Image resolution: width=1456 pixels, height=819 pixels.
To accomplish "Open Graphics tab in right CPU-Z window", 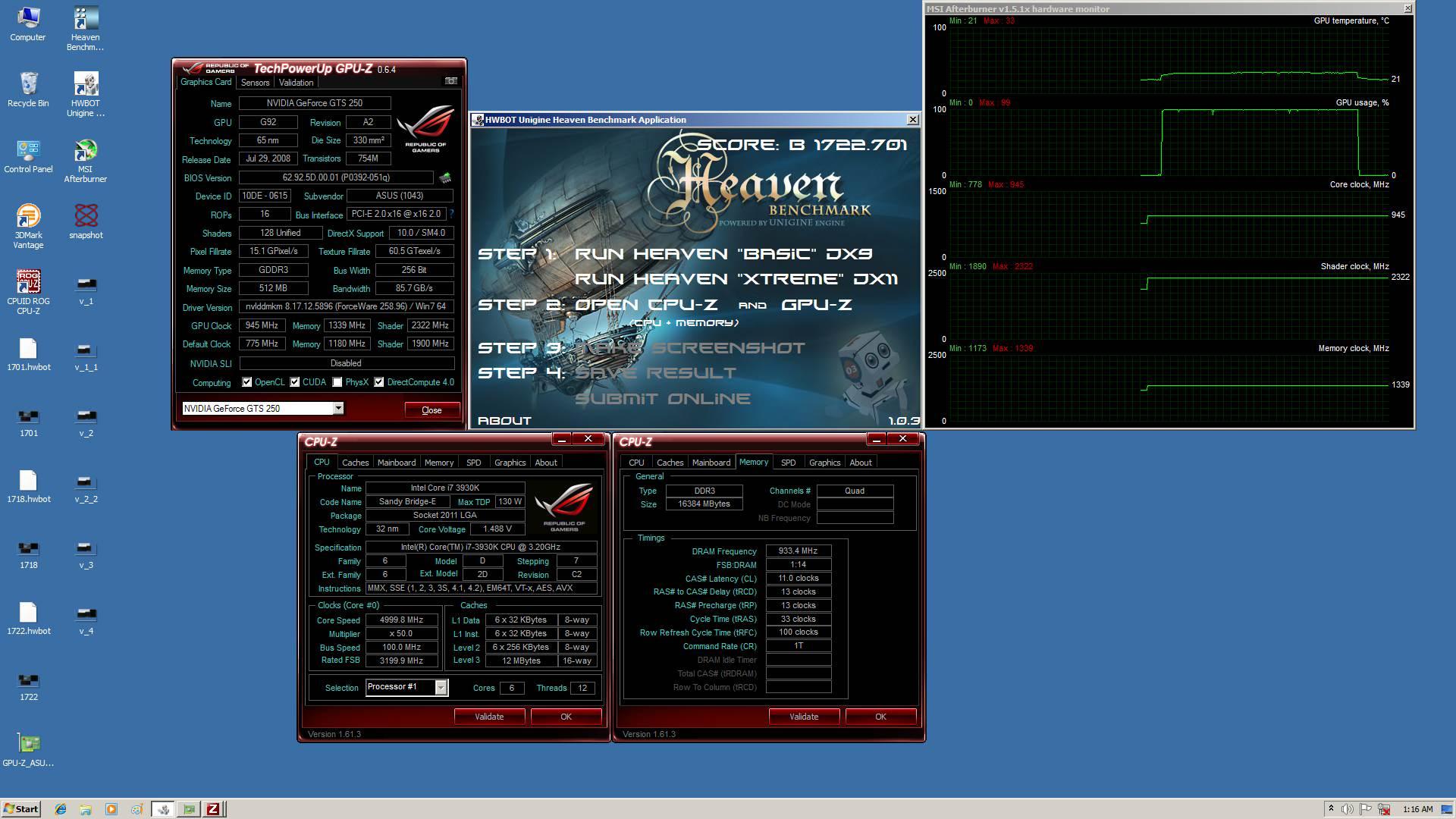I will coord(825,463).
